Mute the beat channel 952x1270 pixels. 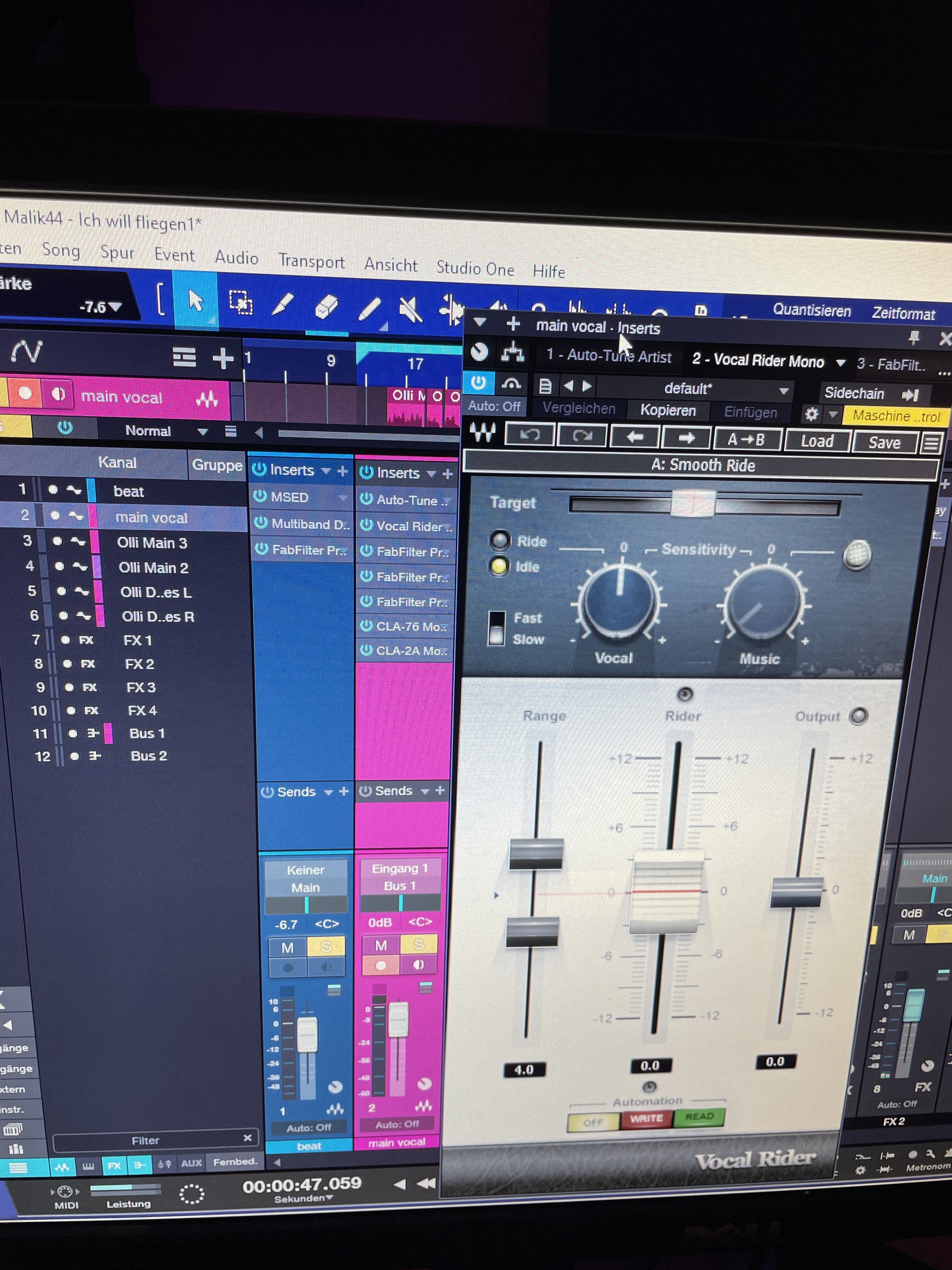[287, 947]
